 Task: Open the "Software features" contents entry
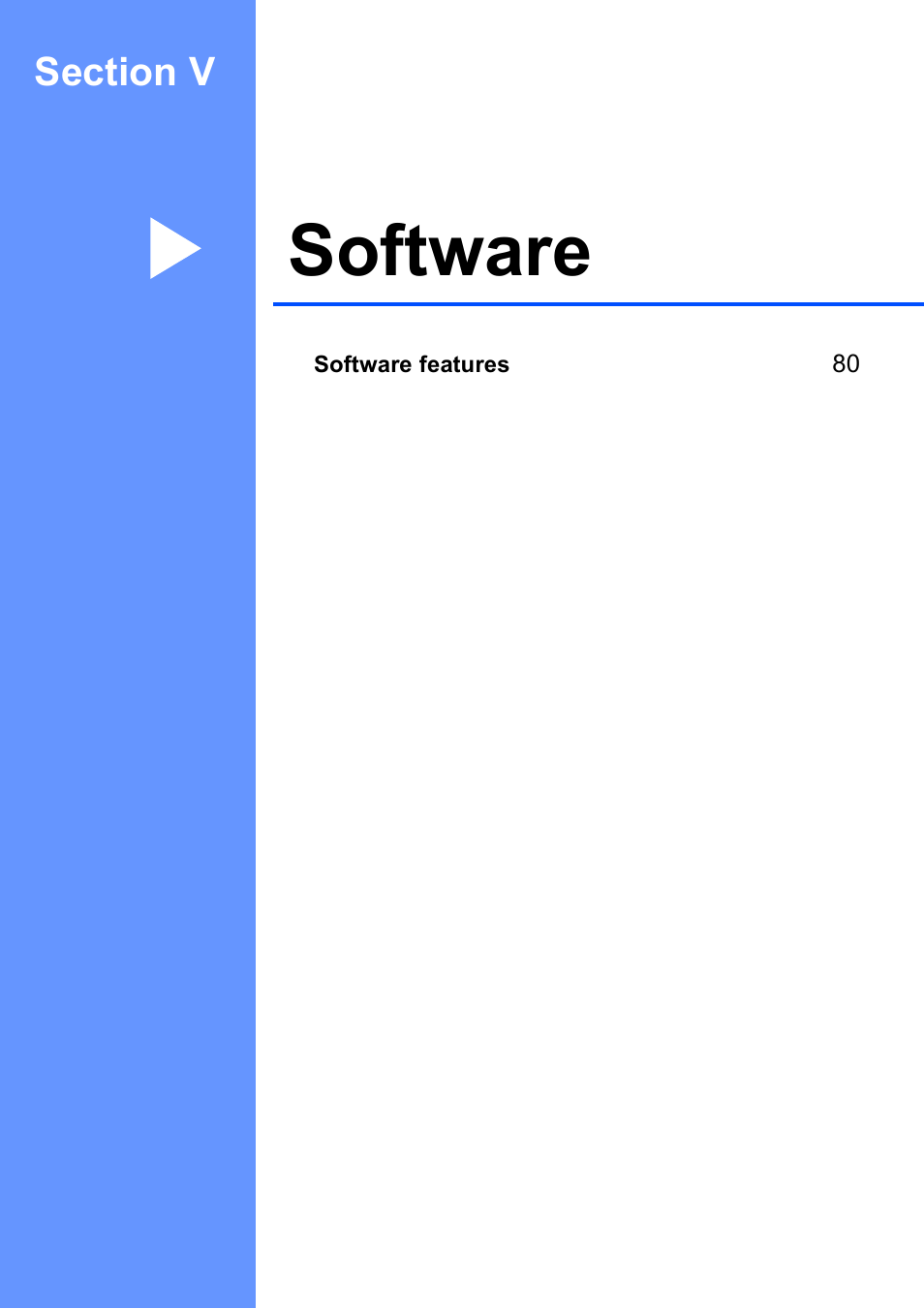[412, 364]
